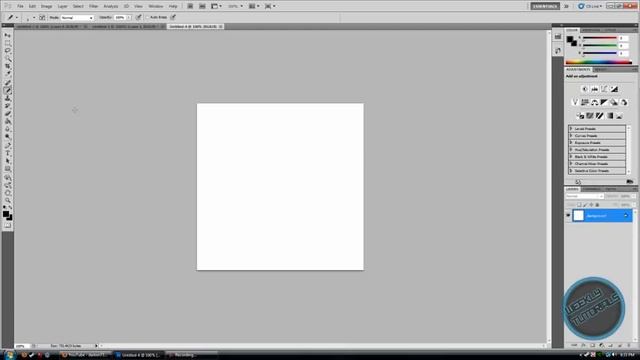
Task: Select the Quick Selection tool
Action: point(7,59)
